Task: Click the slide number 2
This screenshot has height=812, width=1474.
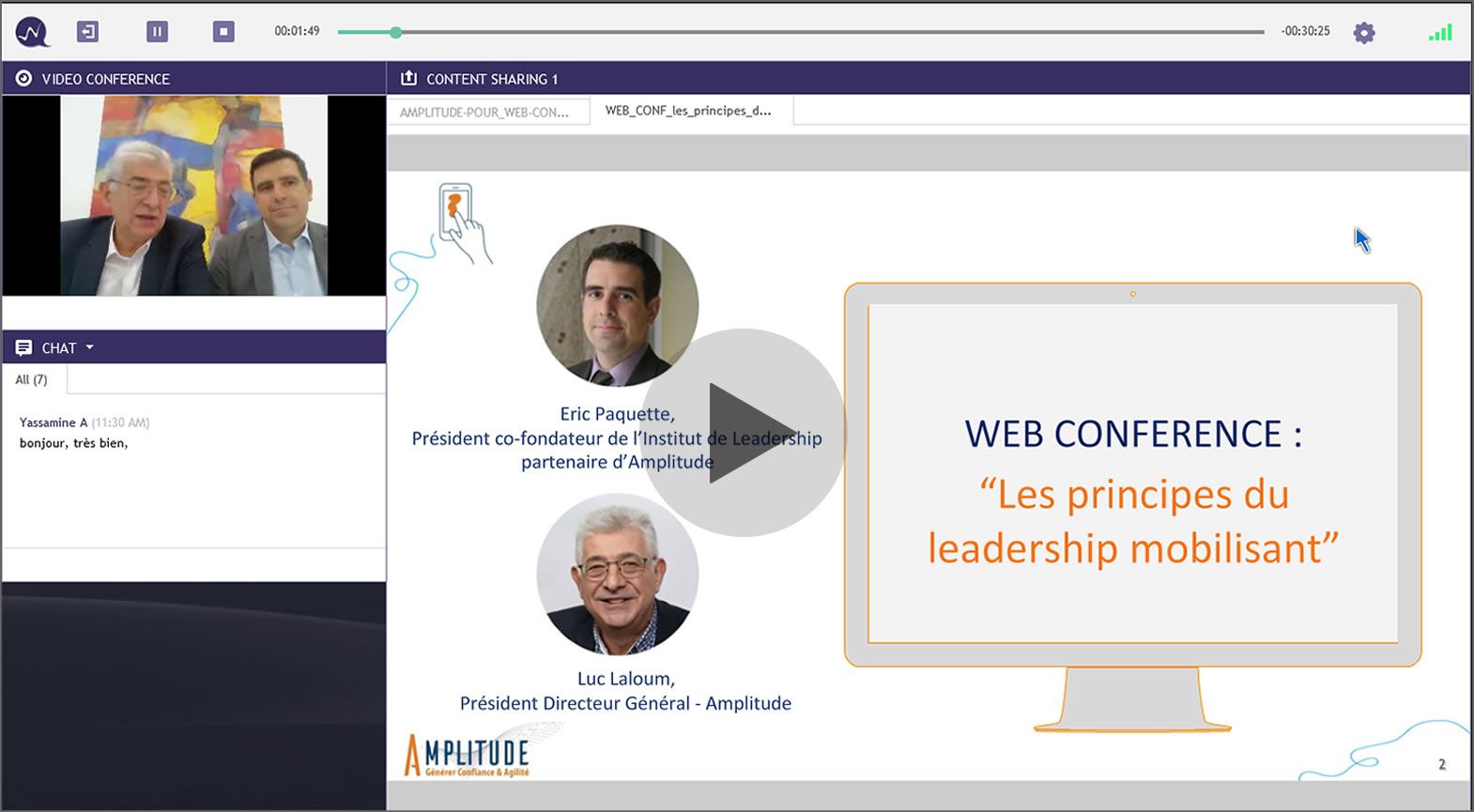Action: pos(1442,764)
